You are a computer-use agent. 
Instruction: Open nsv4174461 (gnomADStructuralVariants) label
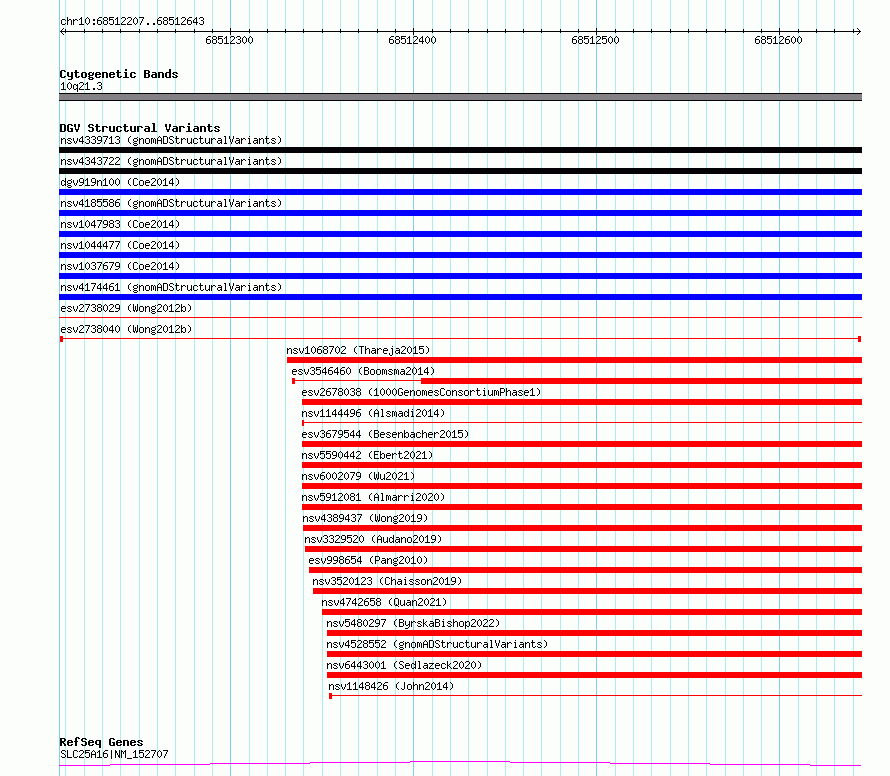coord(171,287)
